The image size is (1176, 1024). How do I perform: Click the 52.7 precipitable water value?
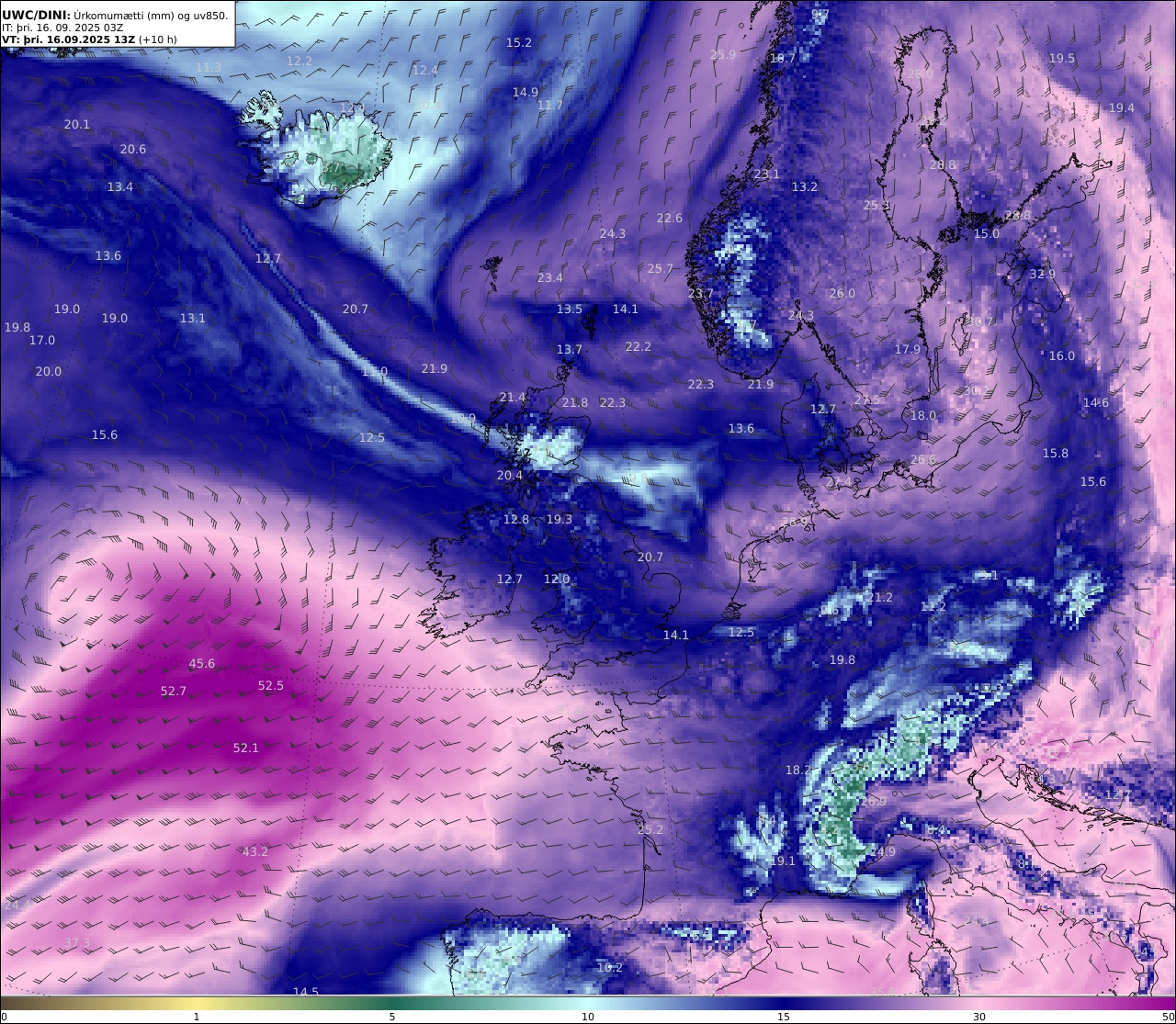point(174,691)
